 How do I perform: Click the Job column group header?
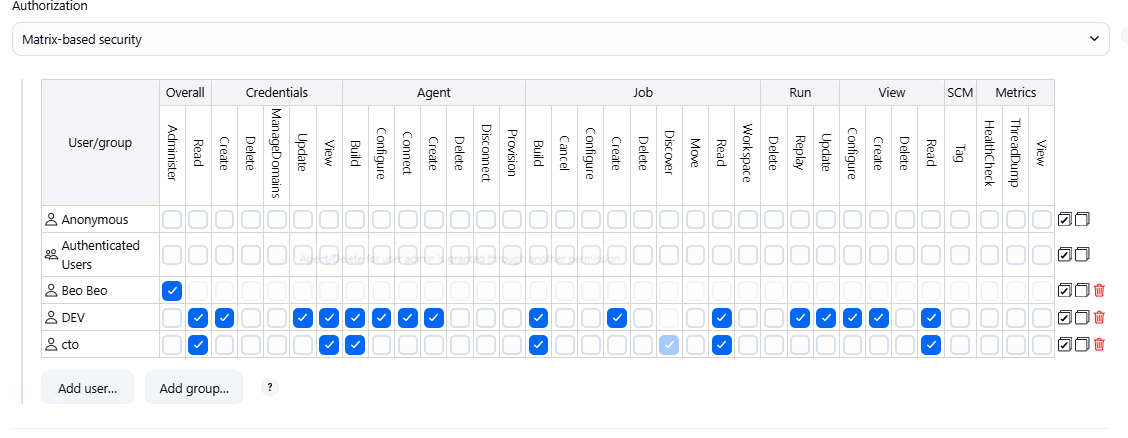643,93
